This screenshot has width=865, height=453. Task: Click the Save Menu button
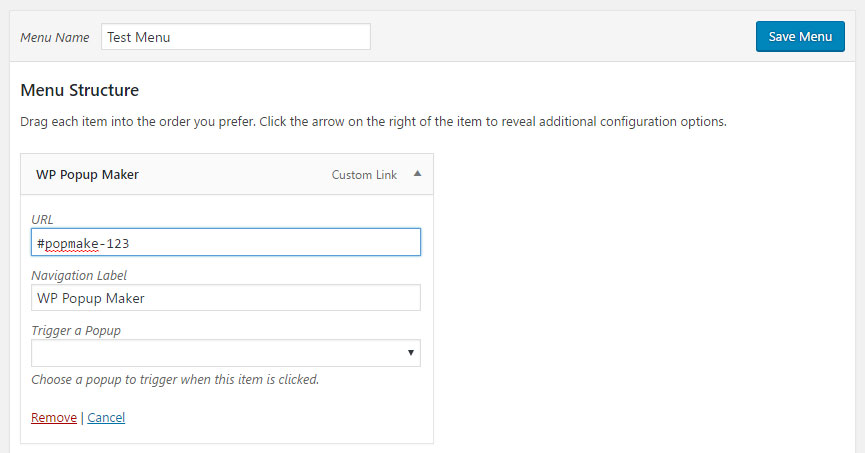click(800, 36)
